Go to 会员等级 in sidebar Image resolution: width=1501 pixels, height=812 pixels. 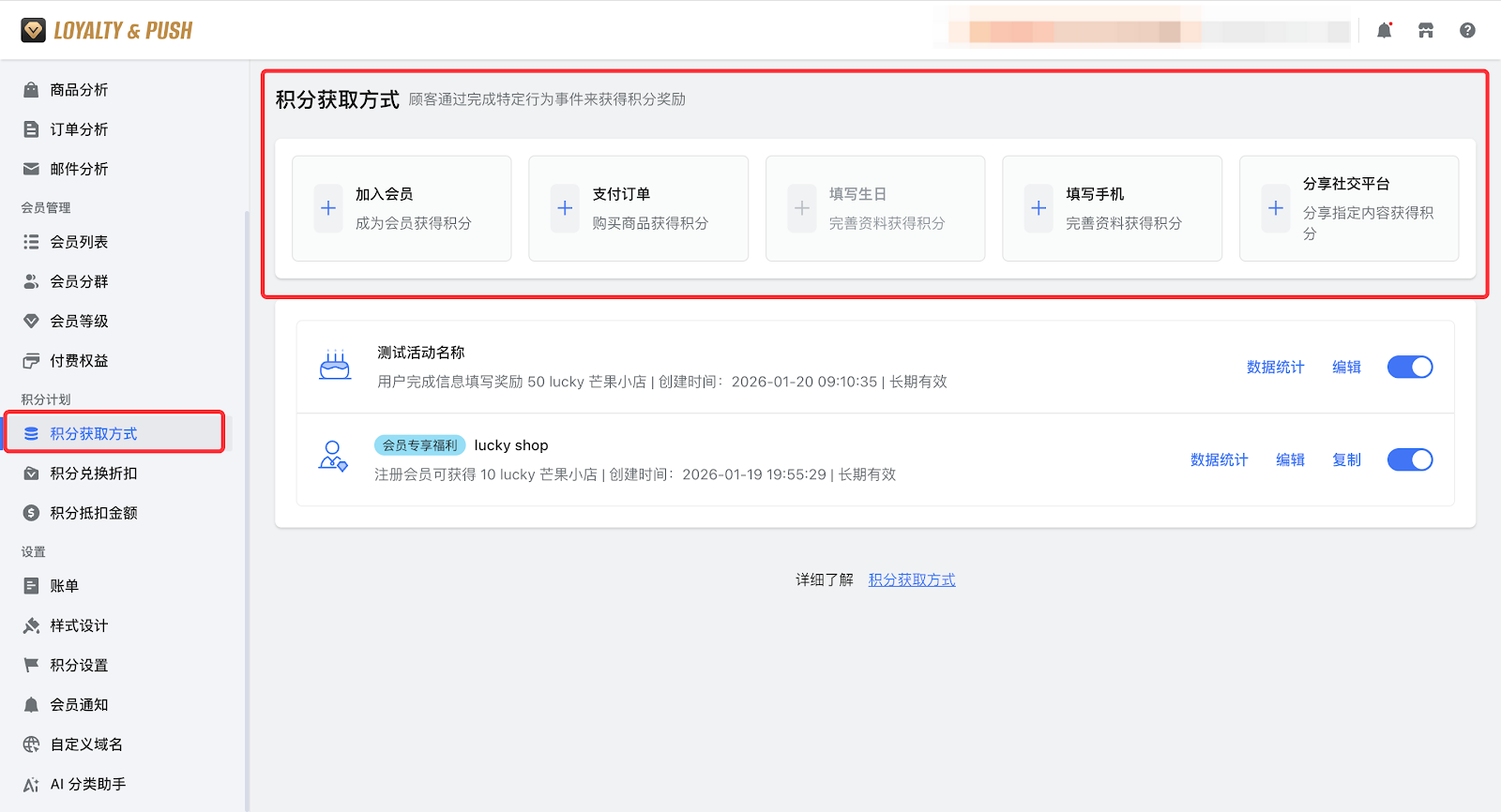tap(79, 321)
